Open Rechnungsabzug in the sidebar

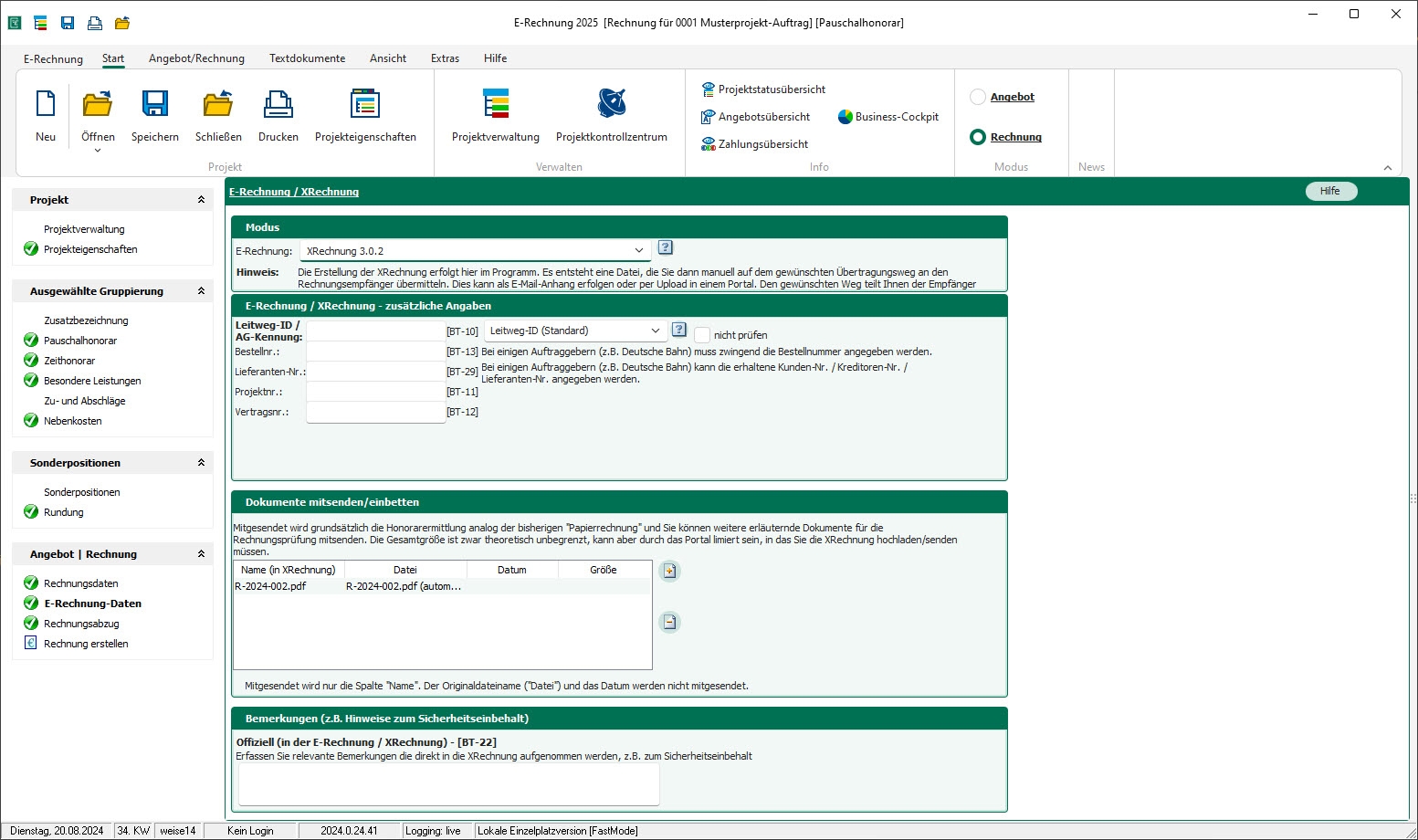(x=81, y=624)
